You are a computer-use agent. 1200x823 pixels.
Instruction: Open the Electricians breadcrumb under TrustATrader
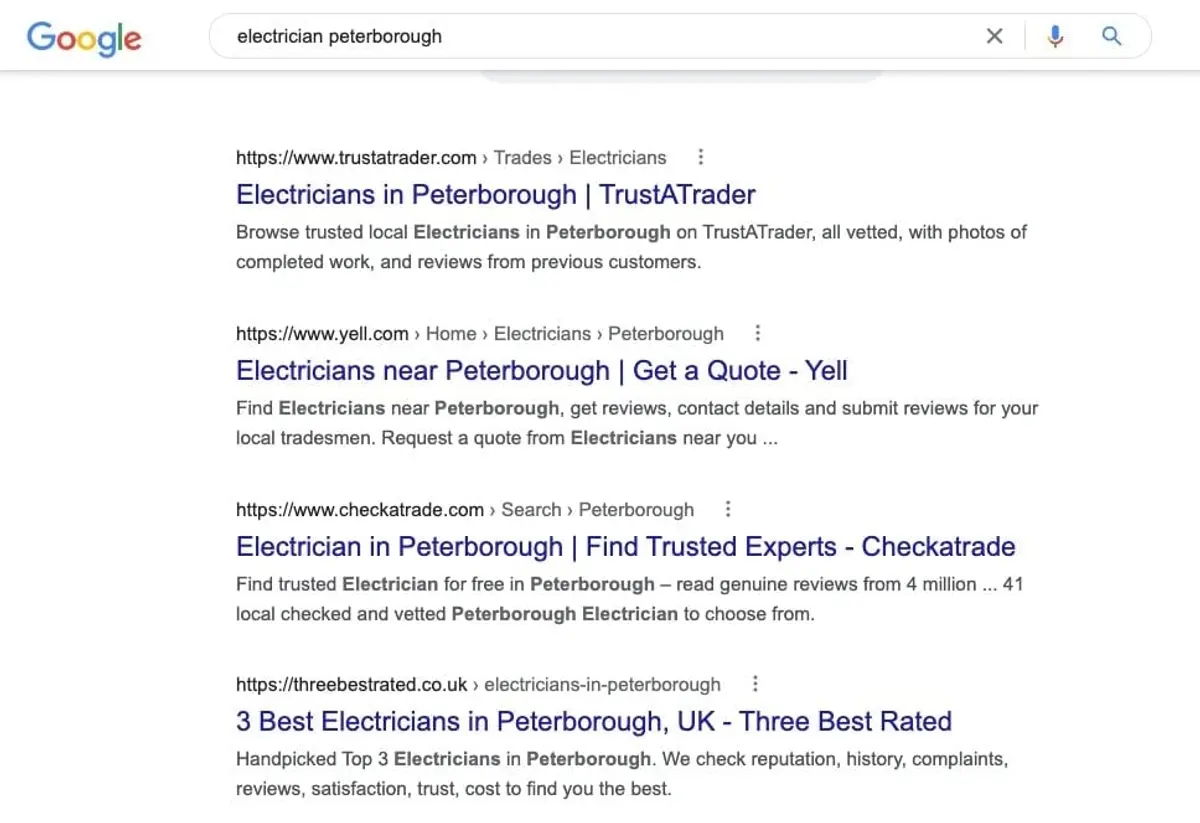tap(617, 157)
